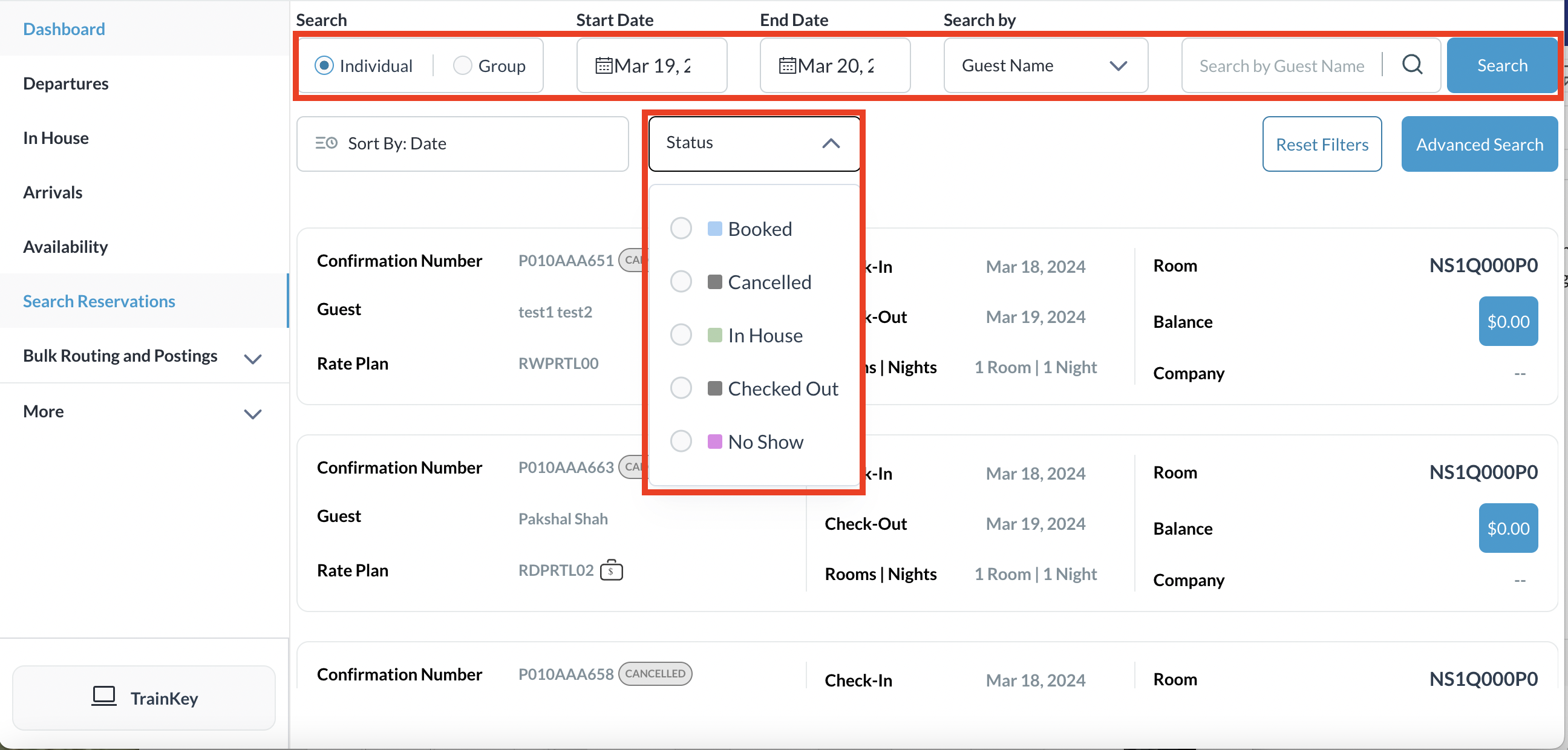Focus the Search by Guest Name field

(x=1281, y=65)
